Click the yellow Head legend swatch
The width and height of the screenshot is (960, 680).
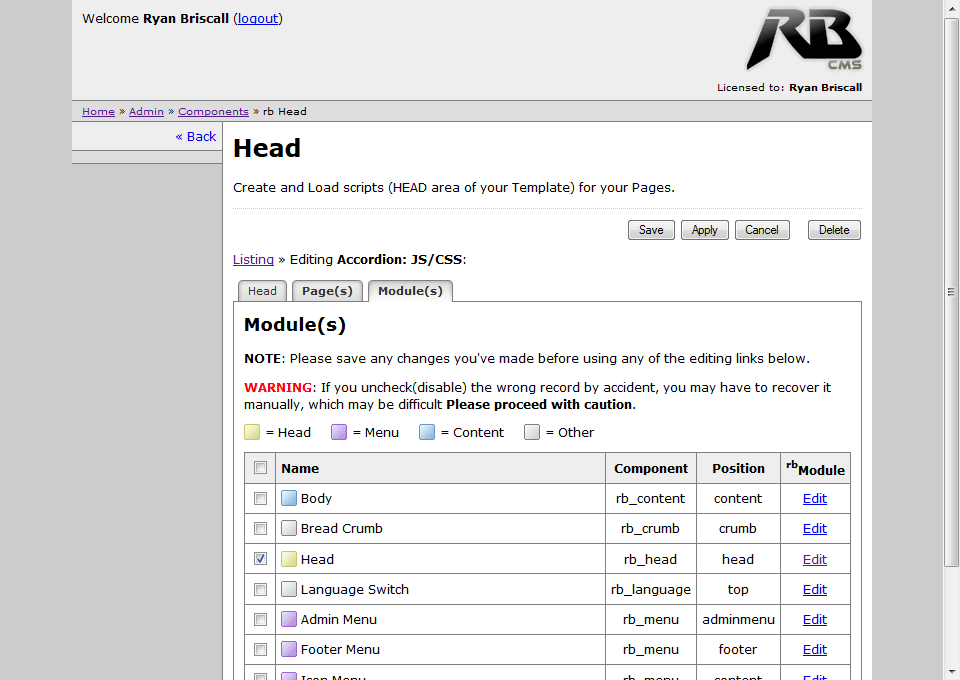coord(252,432)
